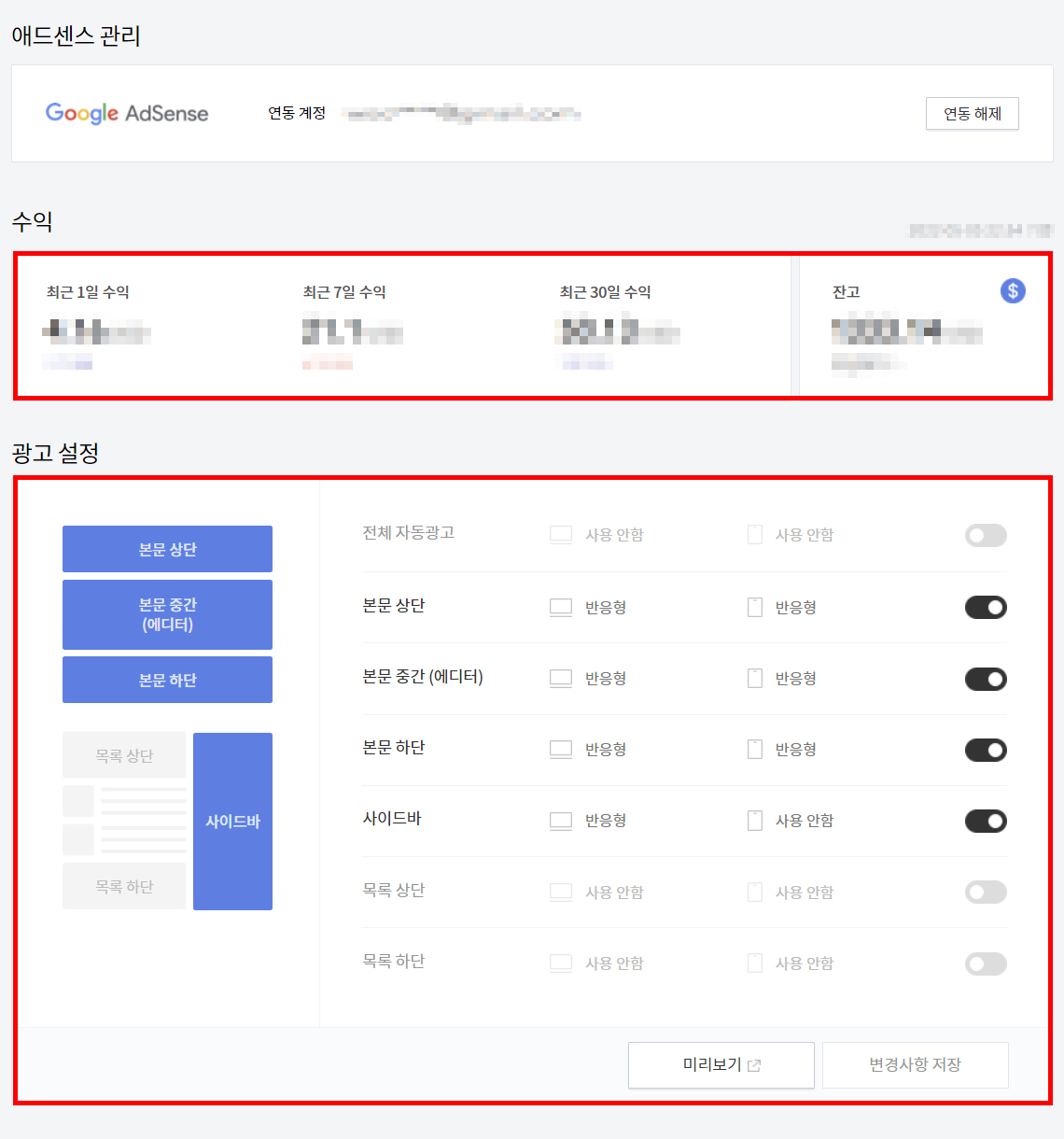Click mobile icon in 본문 하단 row

coord(755,749)
